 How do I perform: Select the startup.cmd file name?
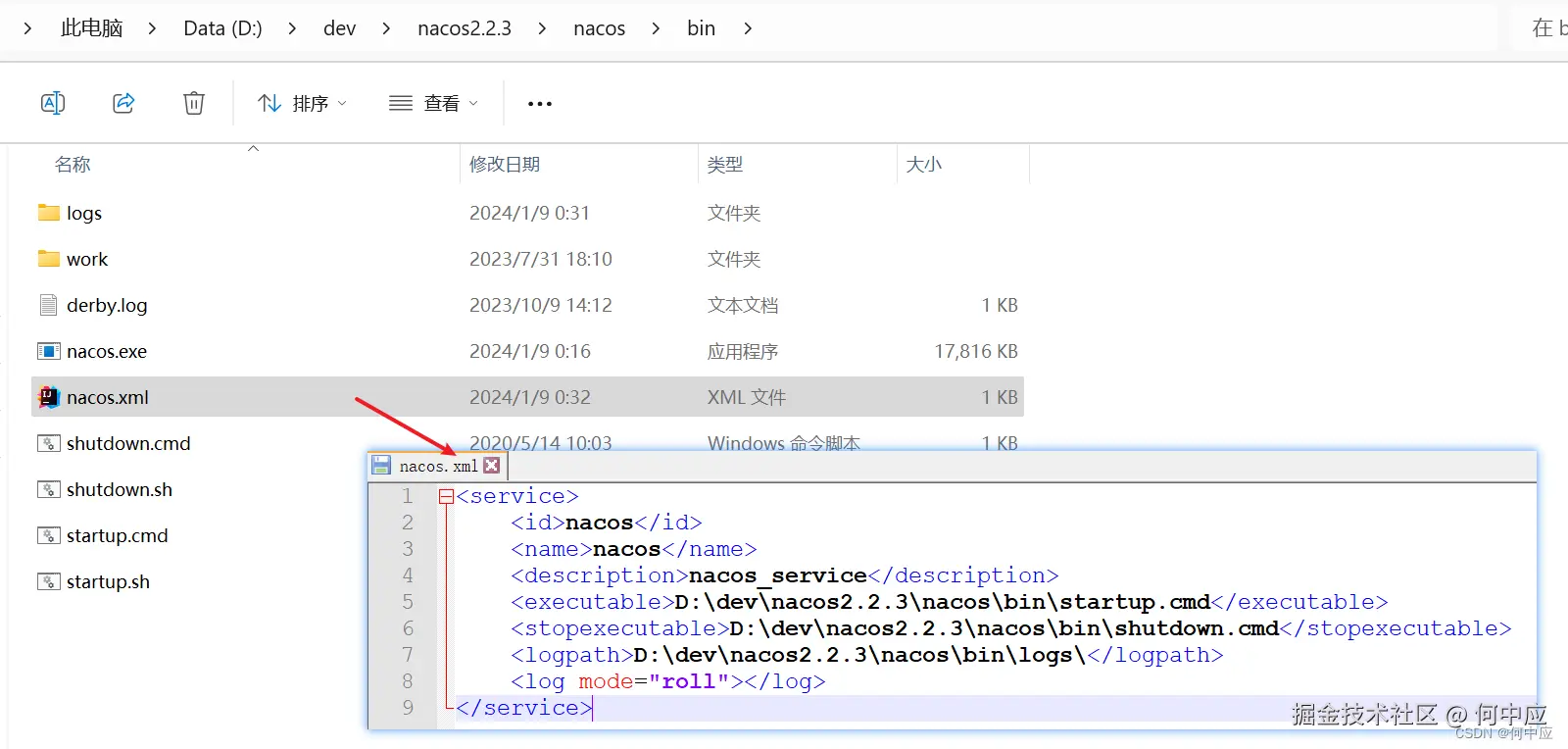pyautogui.click(x=118, y=535)
